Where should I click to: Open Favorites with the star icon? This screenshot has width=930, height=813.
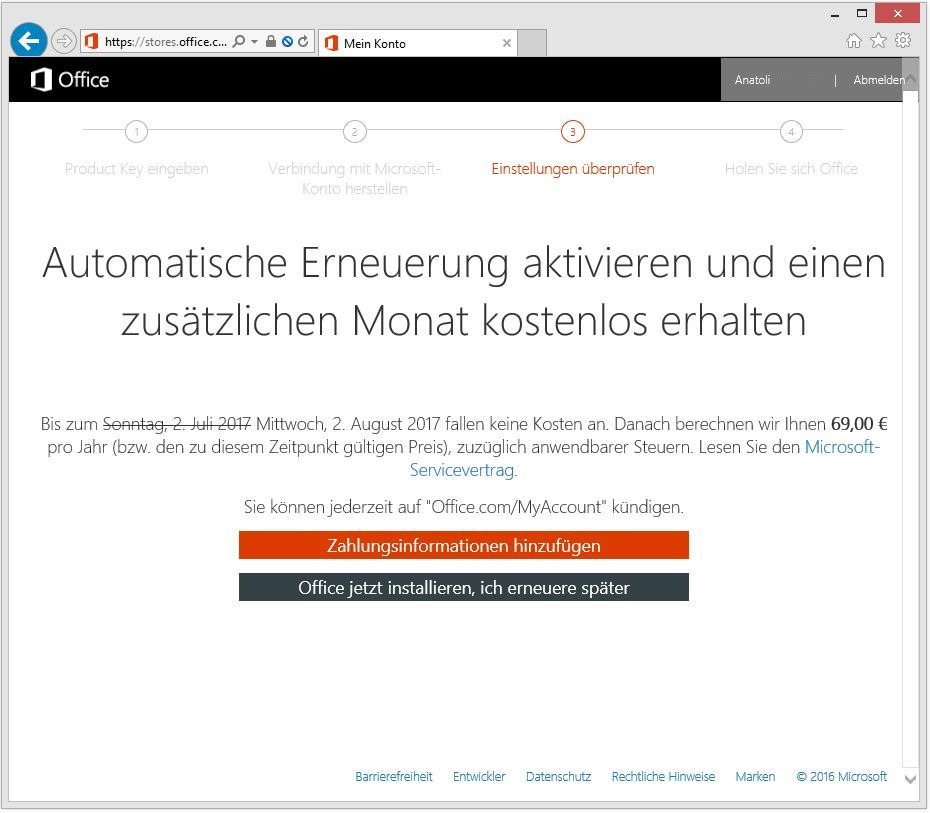point(878,40)
